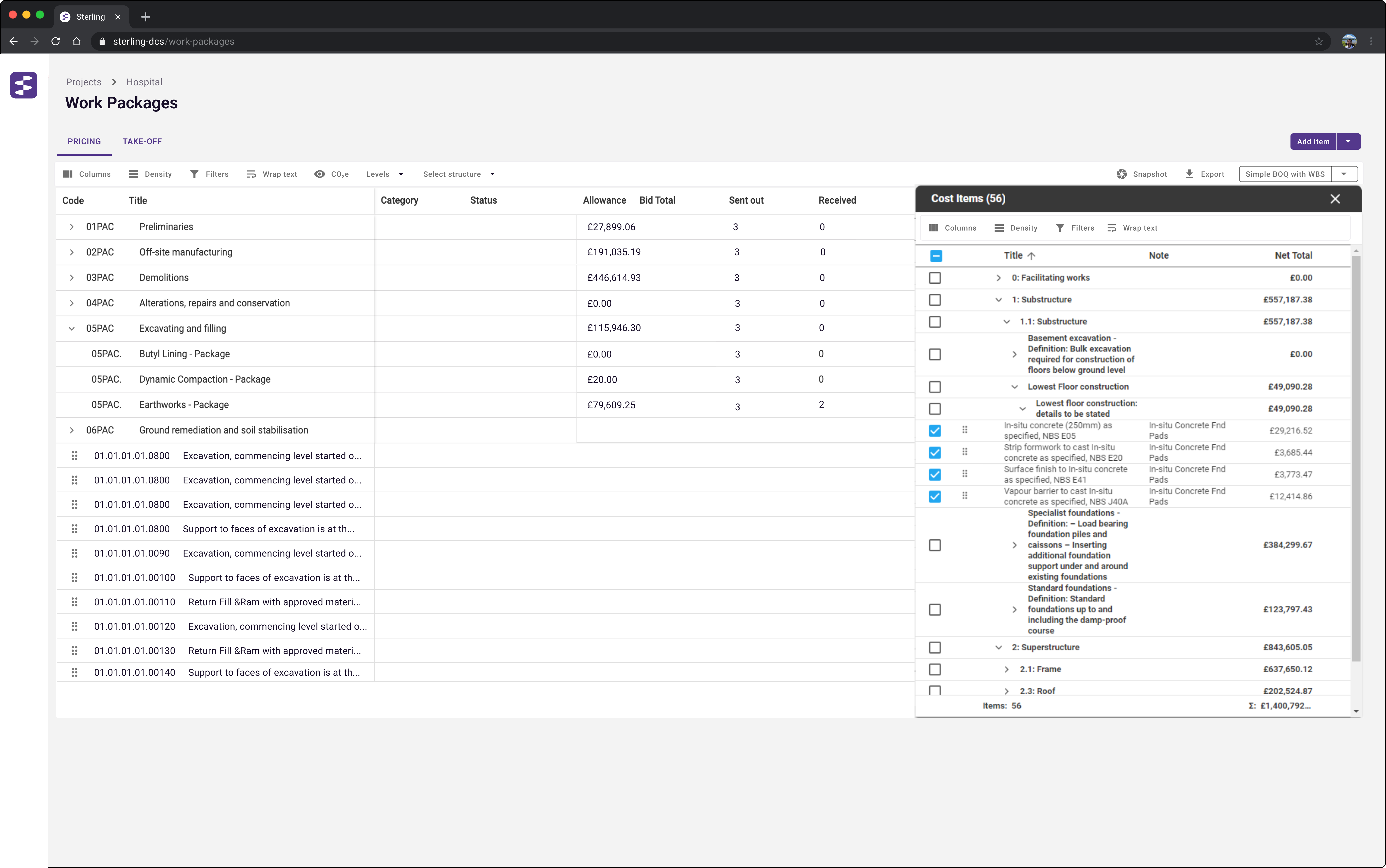Open Density in the main table toolbar
Viewport: 1386px width, 868px height.
pos(150,174)
